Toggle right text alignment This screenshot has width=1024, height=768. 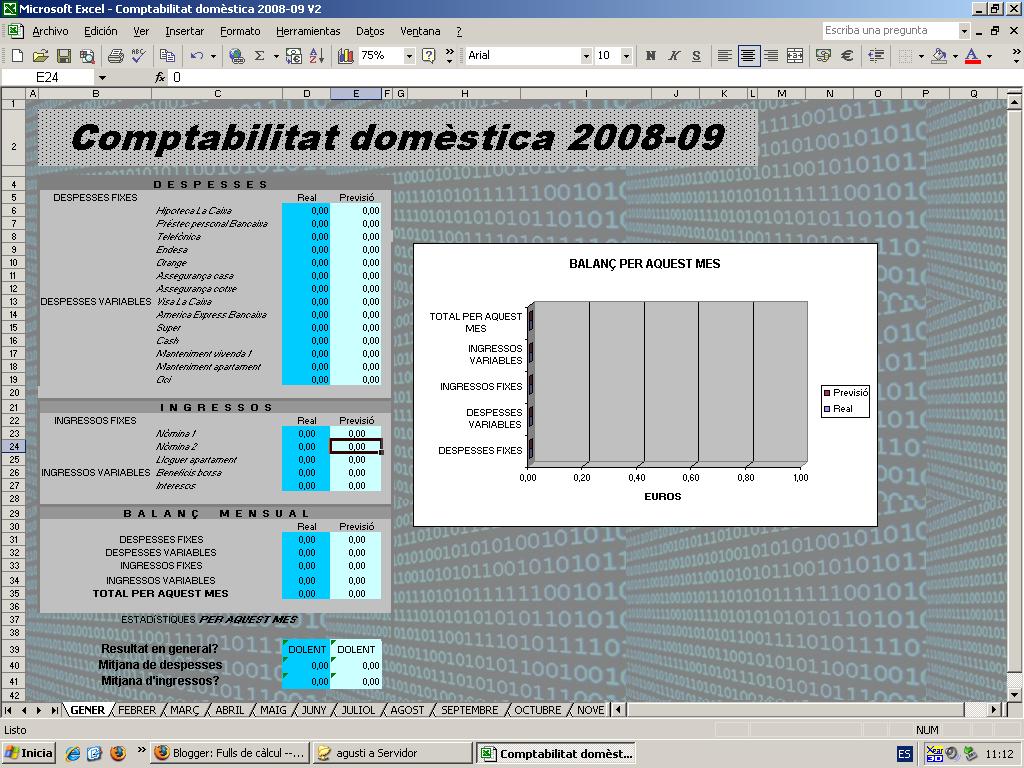771,56
